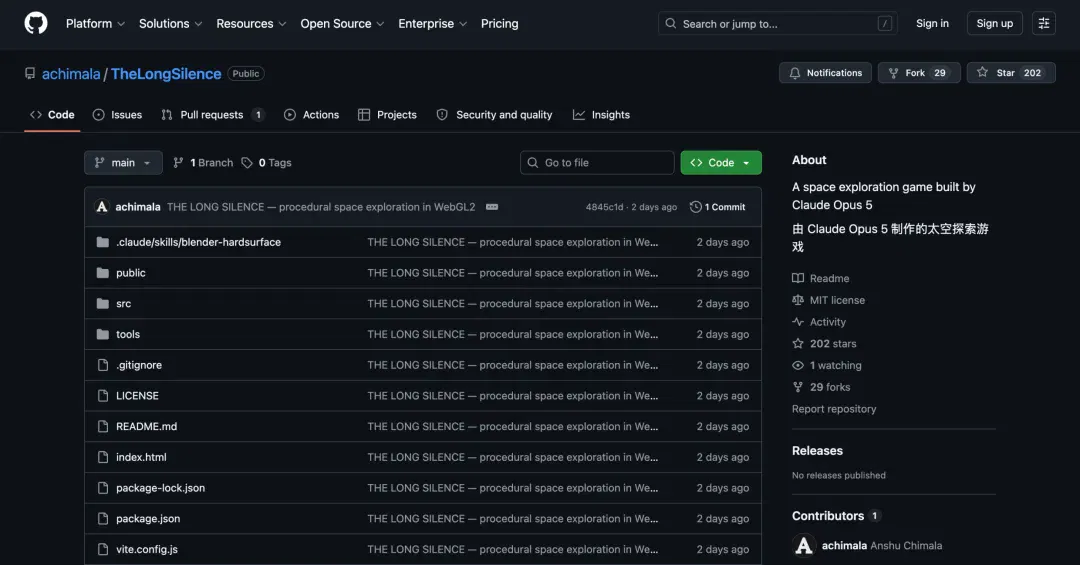This screenshot has width=1080, height=565.
Task: Click folder icon beside public
Action: pos(103,273)
